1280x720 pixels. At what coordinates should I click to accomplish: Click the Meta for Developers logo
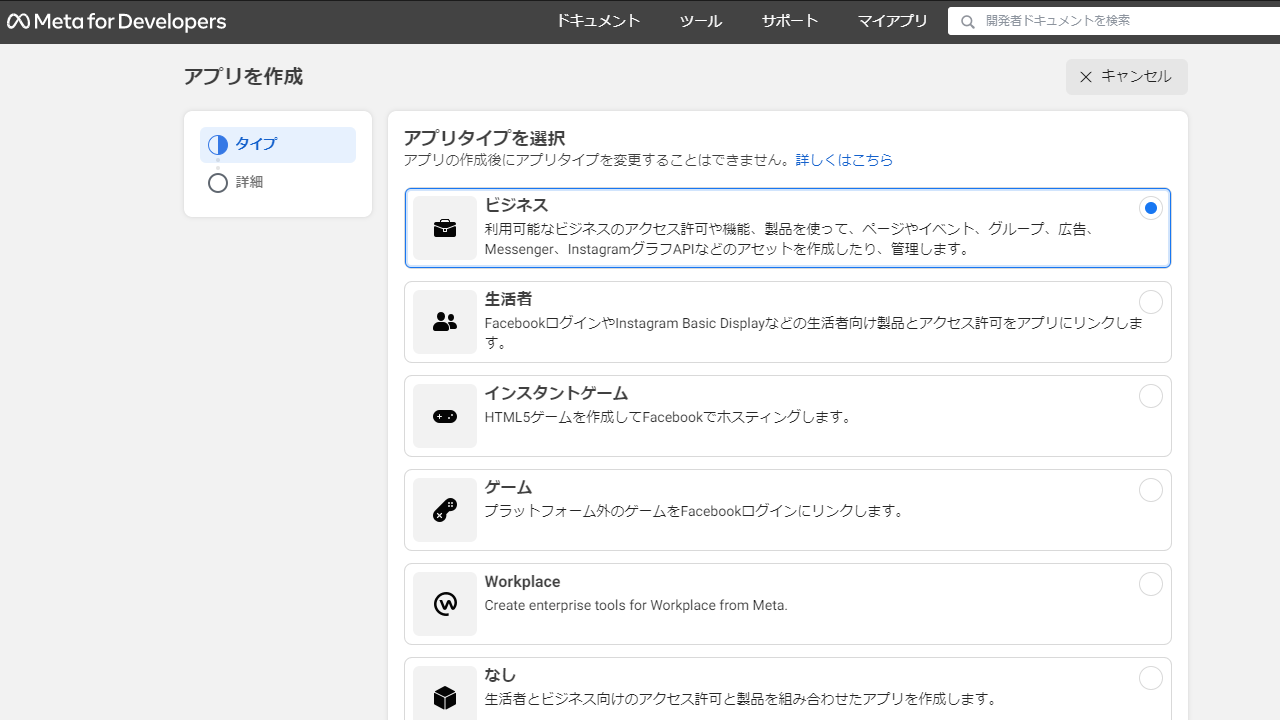[x=116, y=20]
